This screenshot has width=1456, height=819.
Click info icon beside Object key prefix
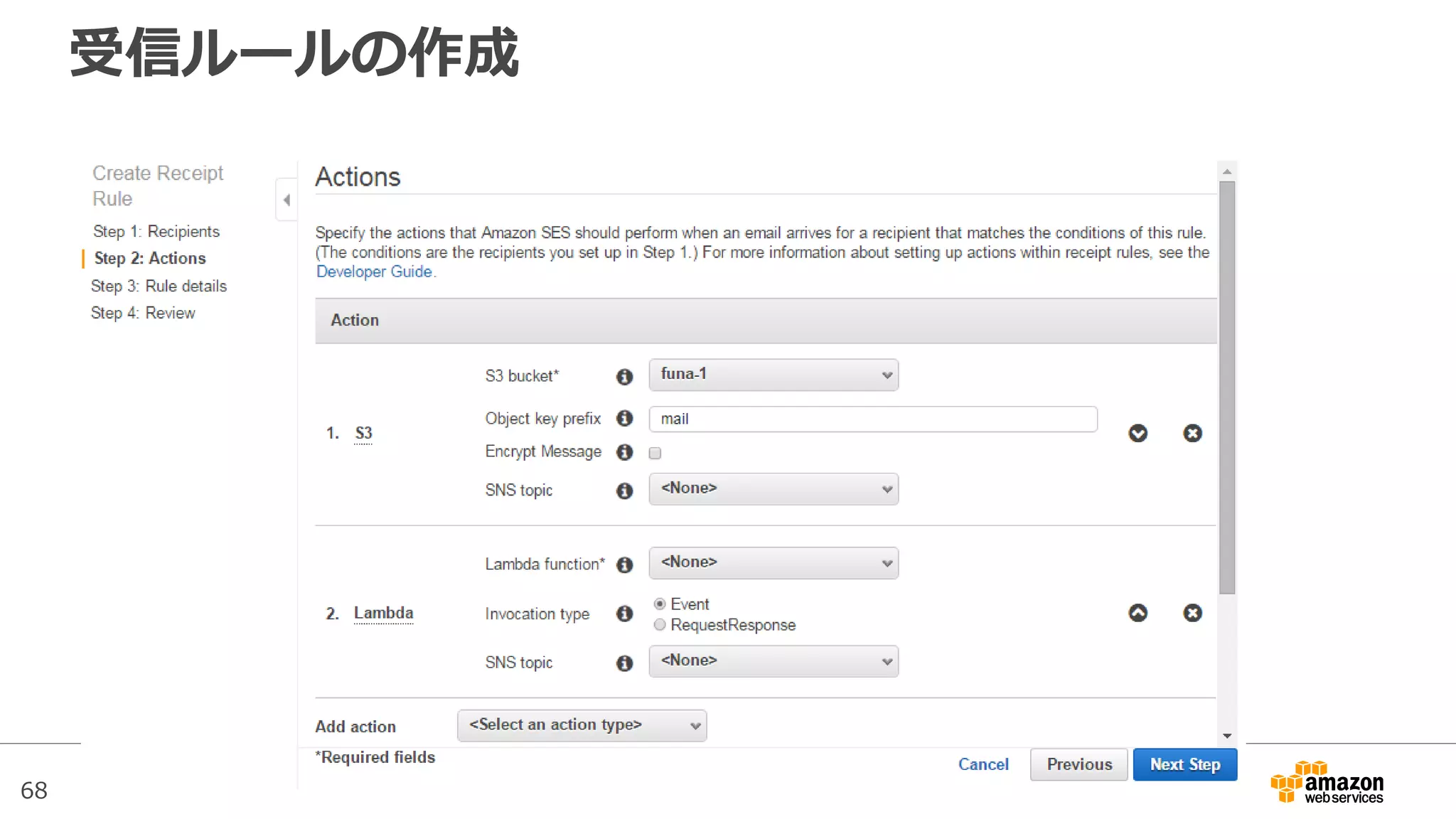point(624,419)
